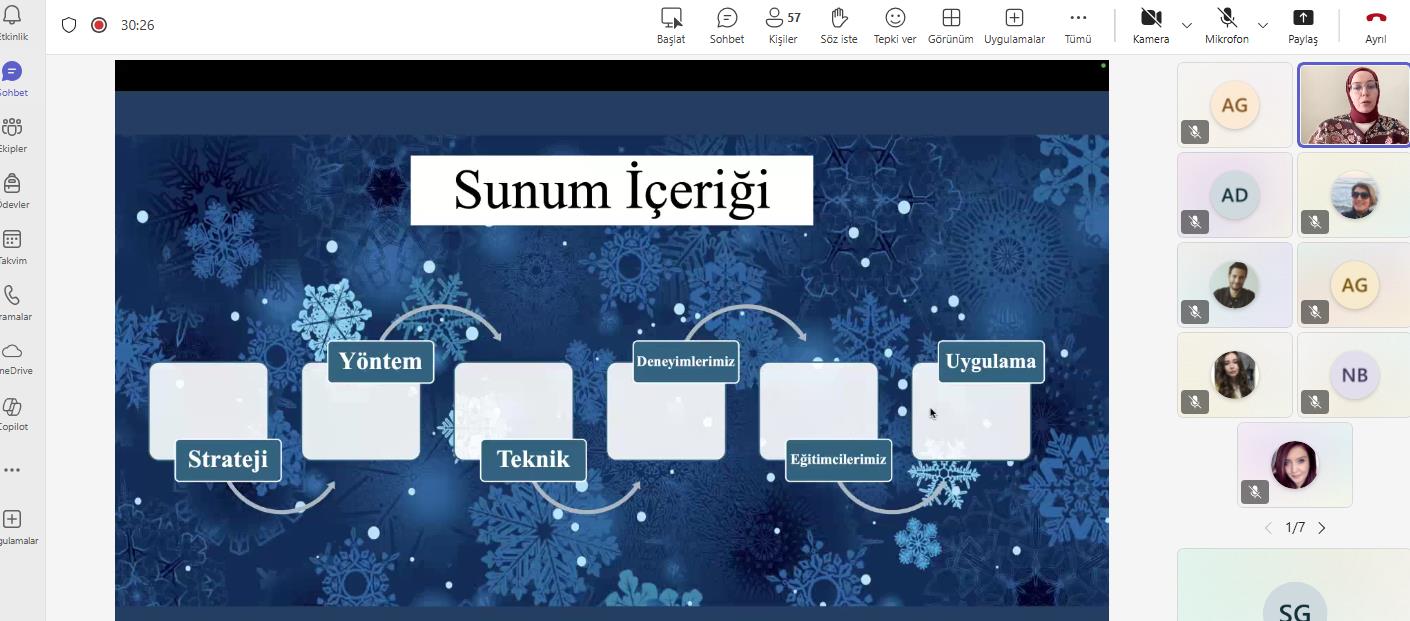
Task: Change layout via Görünüm
Action: (x=951, y=25)
